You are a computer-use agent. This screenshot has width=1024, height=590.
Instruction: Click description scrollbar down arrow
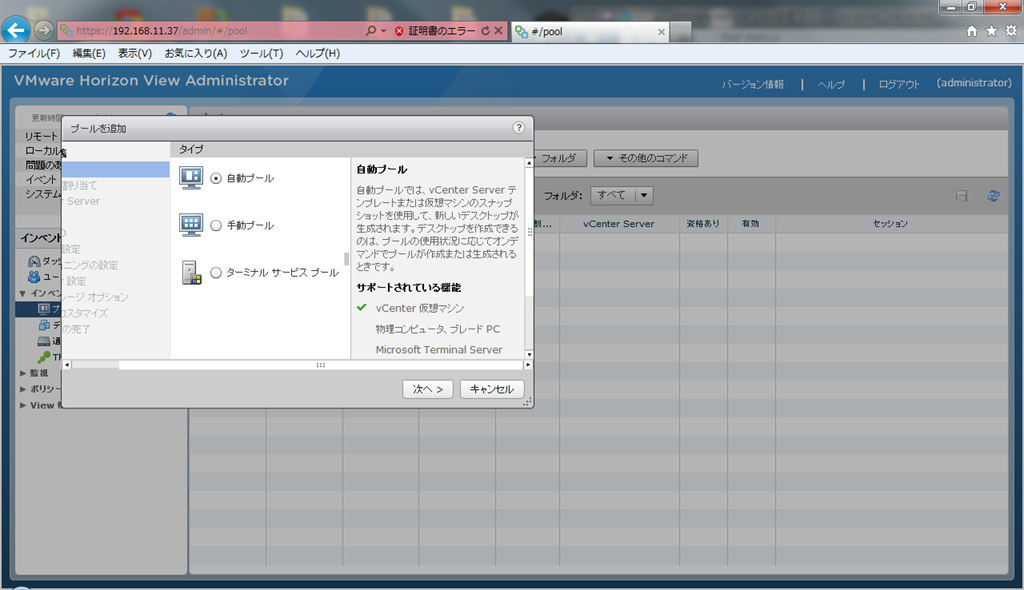(529, 355)
